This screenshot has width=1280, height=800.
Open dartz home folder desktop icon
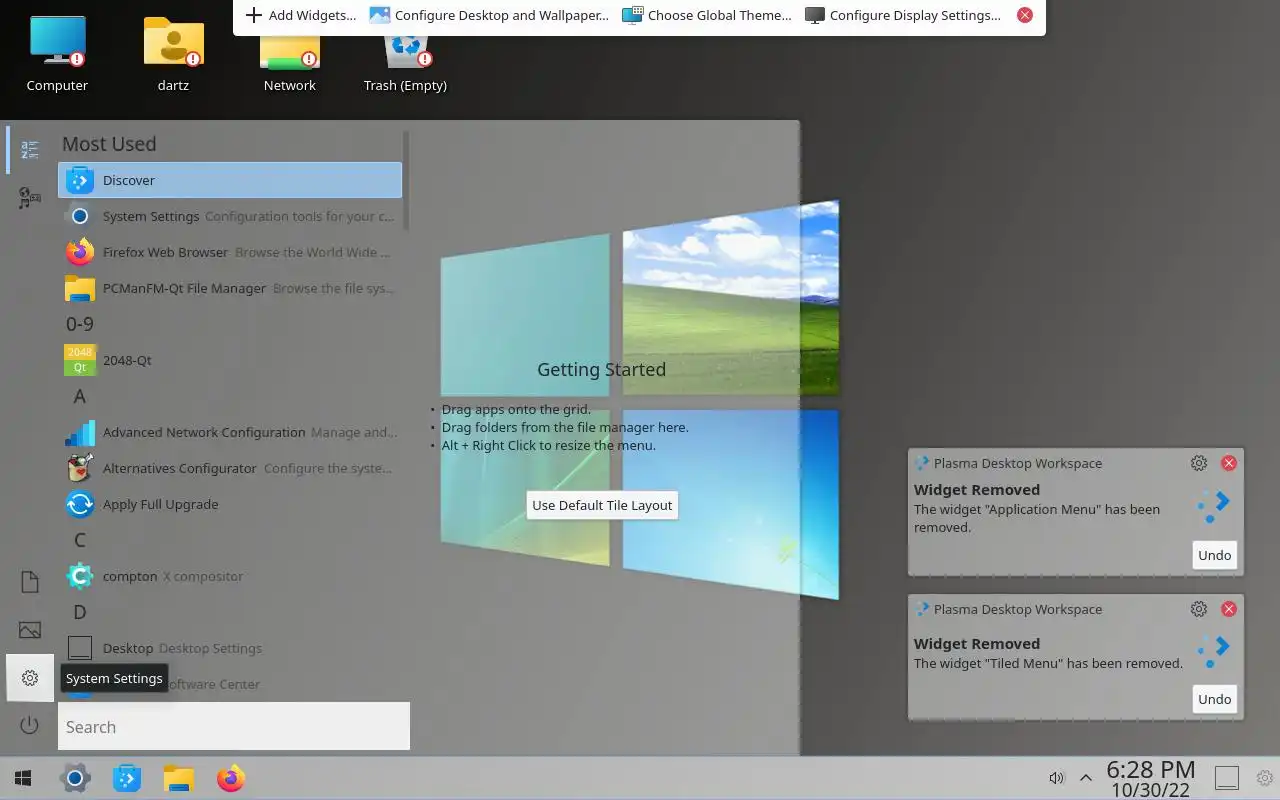pyautogui.click(x=173, y=54)
